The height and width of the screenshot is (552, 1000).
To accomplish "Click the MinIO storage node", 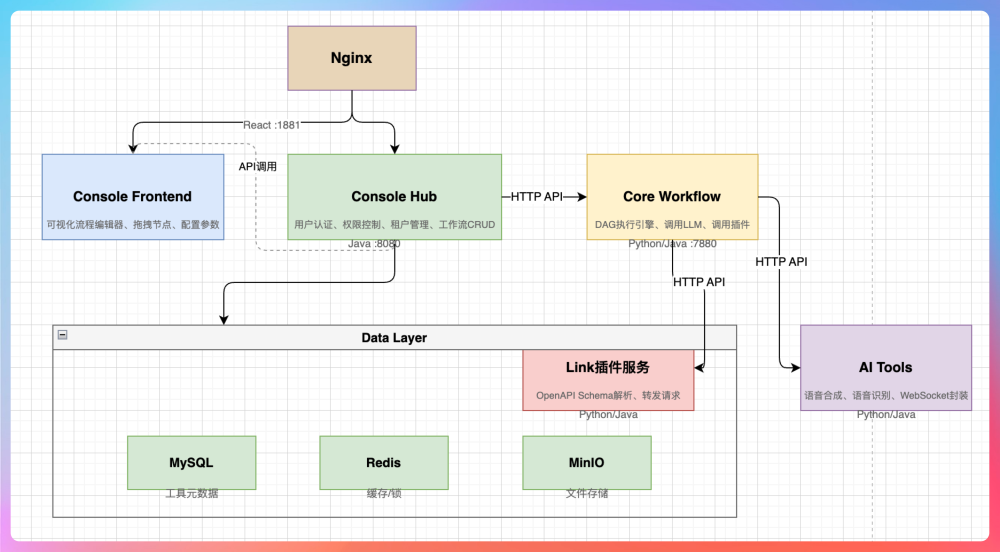I will click(586, 463).
